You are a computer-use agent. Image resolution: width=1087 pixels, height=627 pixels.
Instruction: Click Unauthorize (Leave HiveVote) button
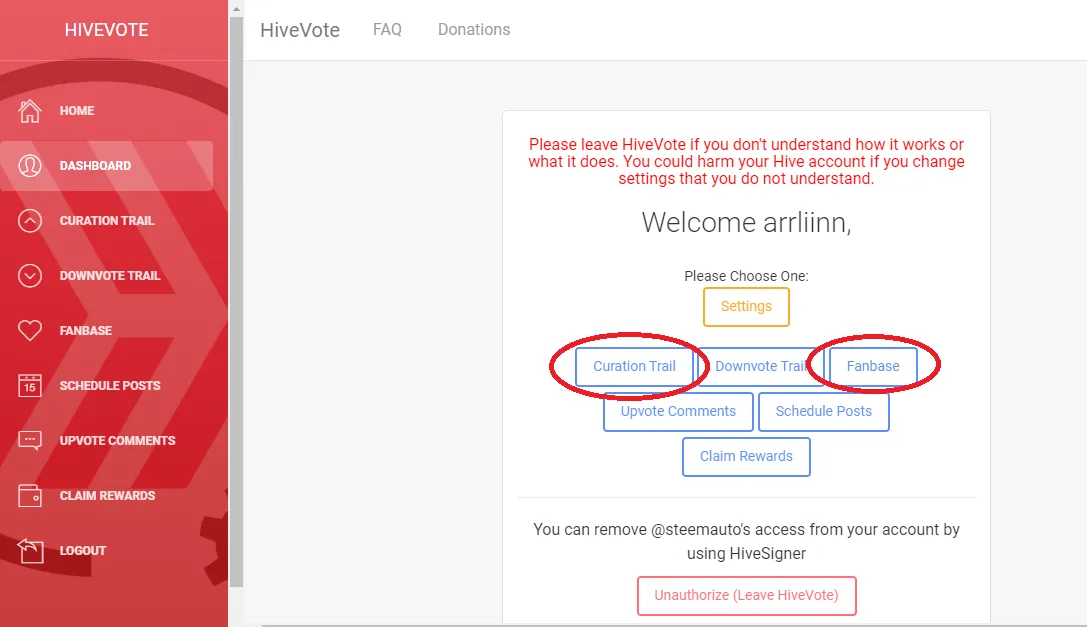(747, 596)
